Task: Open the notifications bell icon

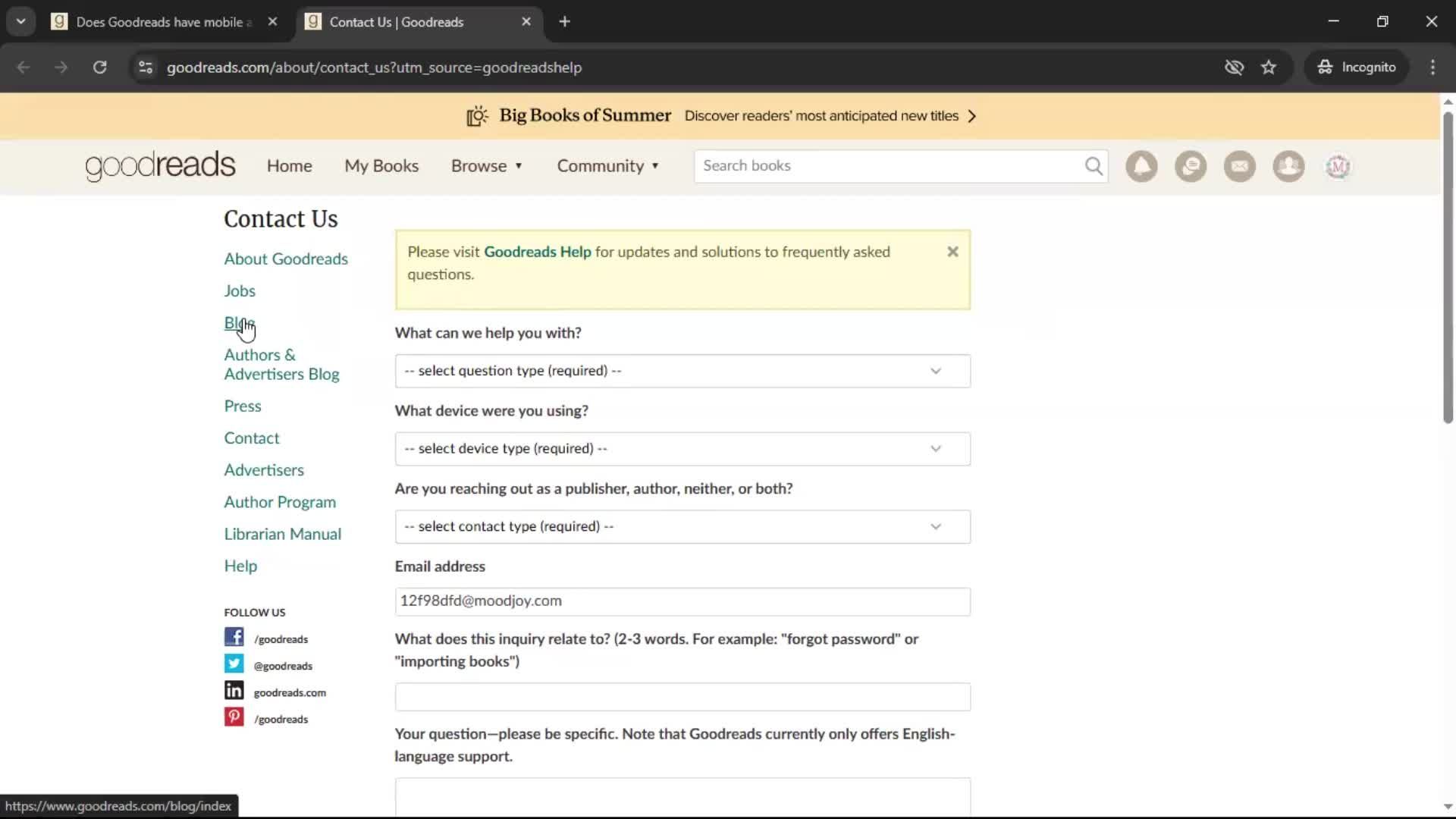Action: [1141, 166]
